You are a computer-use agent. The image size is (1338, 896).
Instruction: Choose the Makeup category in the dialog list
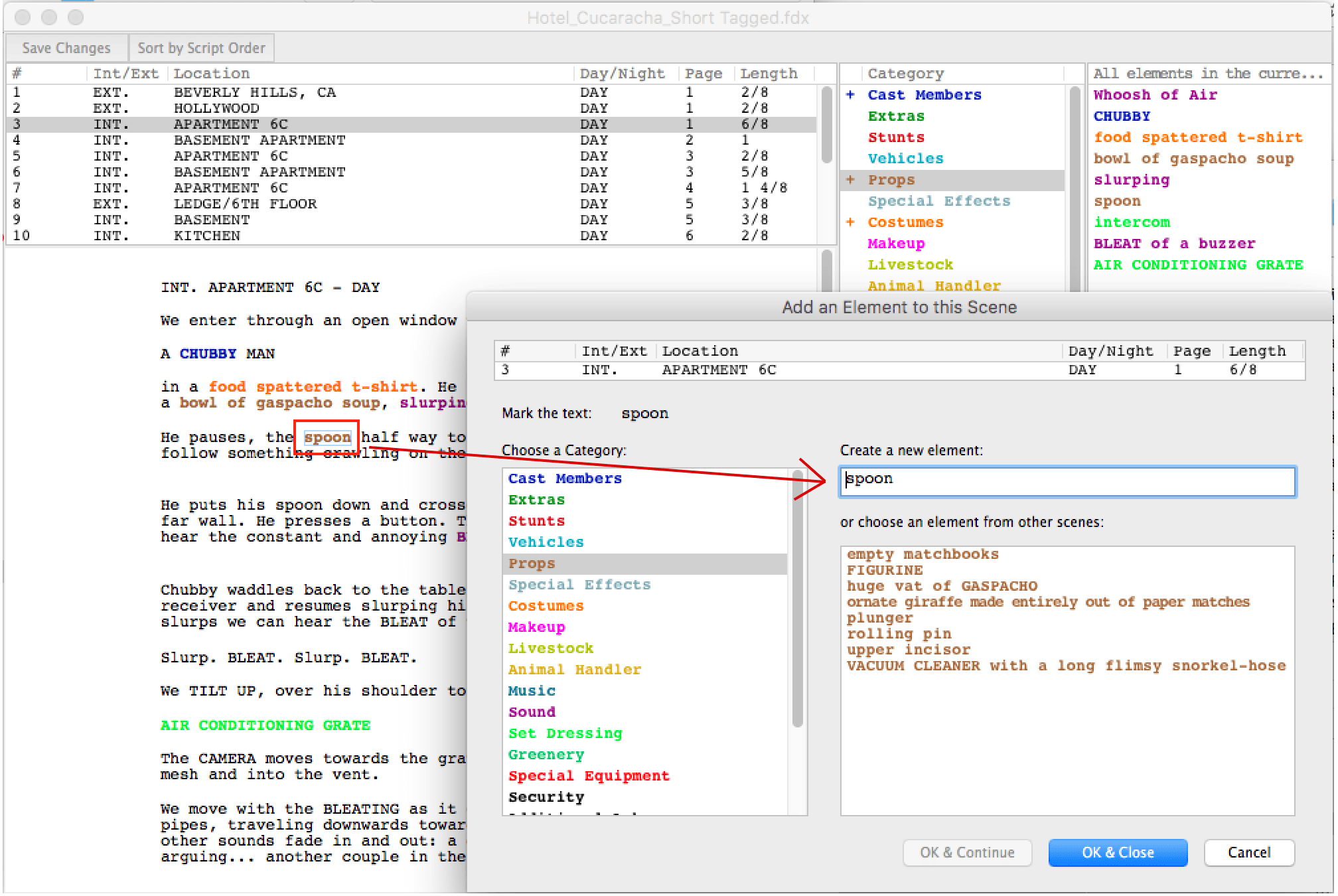[536, 627]
